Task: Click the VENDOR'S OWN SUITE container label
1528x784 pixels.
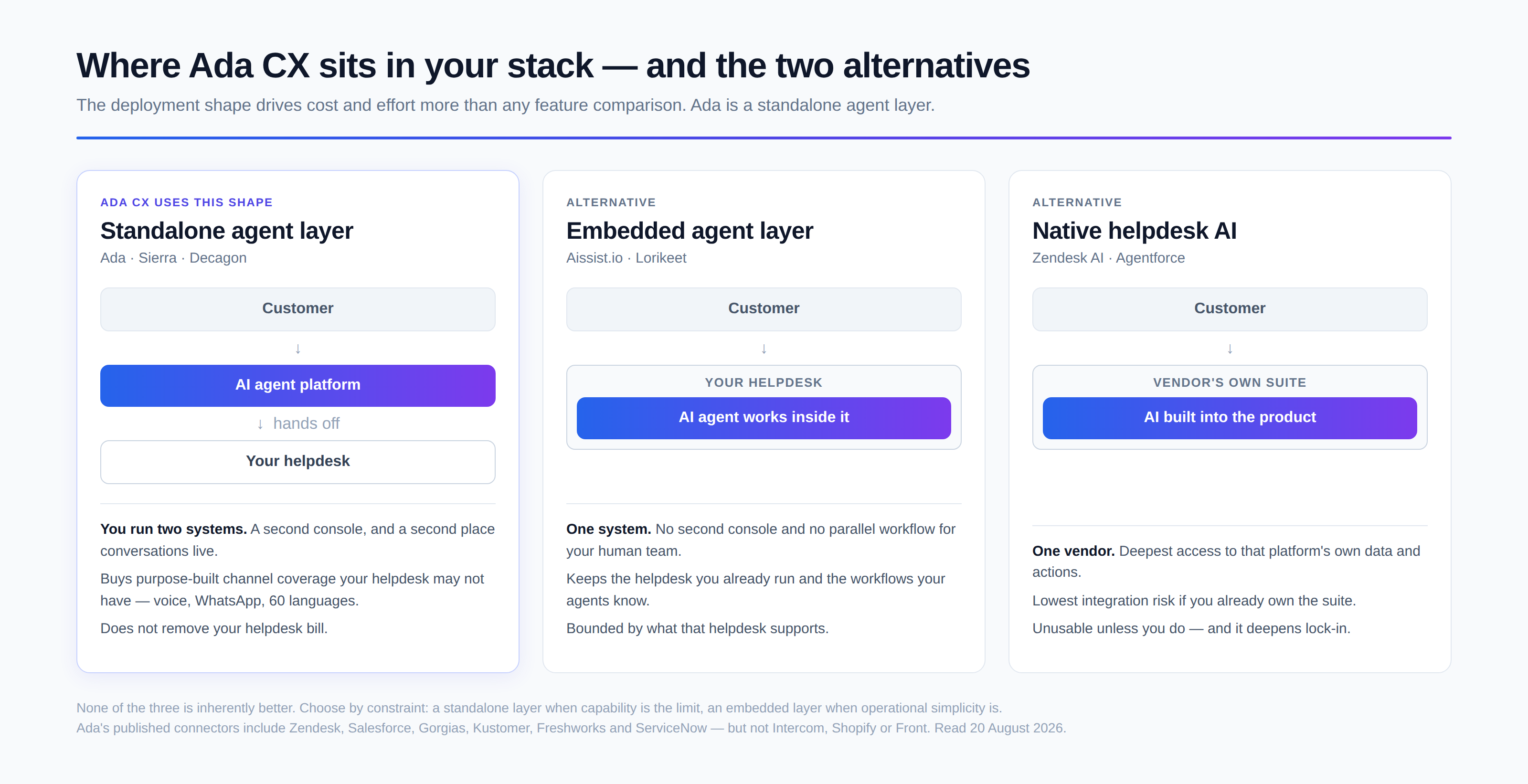Action: 1230,382
